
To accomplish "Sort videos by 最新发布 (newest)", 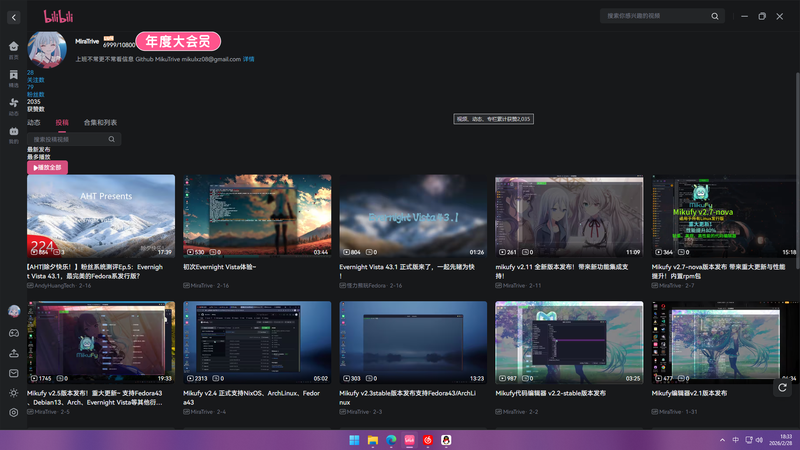I will point(38,149).
